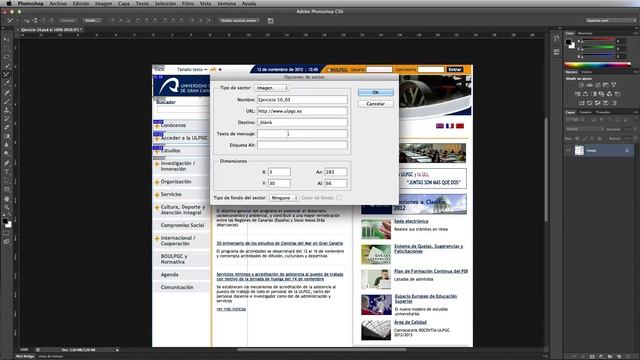This screenshot has width=640, height=360.
Task: Select the Gradient tool
Action: click(7, 136)
